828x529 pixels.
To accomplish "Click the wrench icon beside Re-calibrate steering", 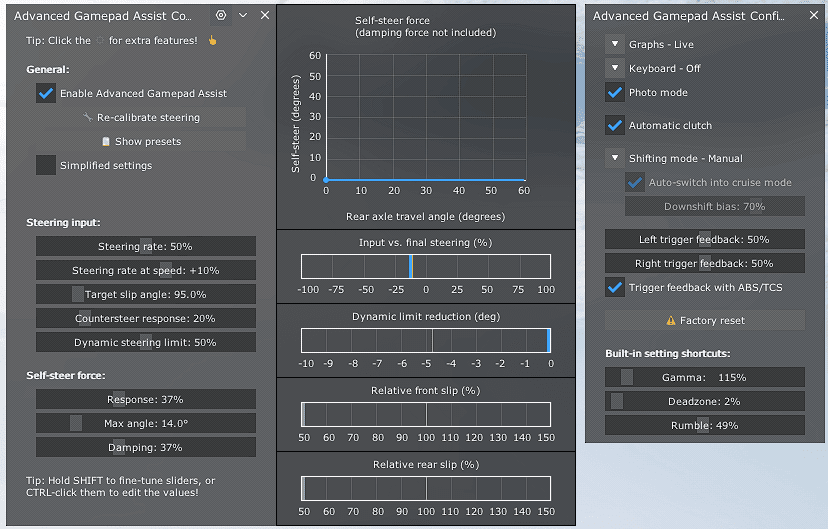I will coord(88,117).
